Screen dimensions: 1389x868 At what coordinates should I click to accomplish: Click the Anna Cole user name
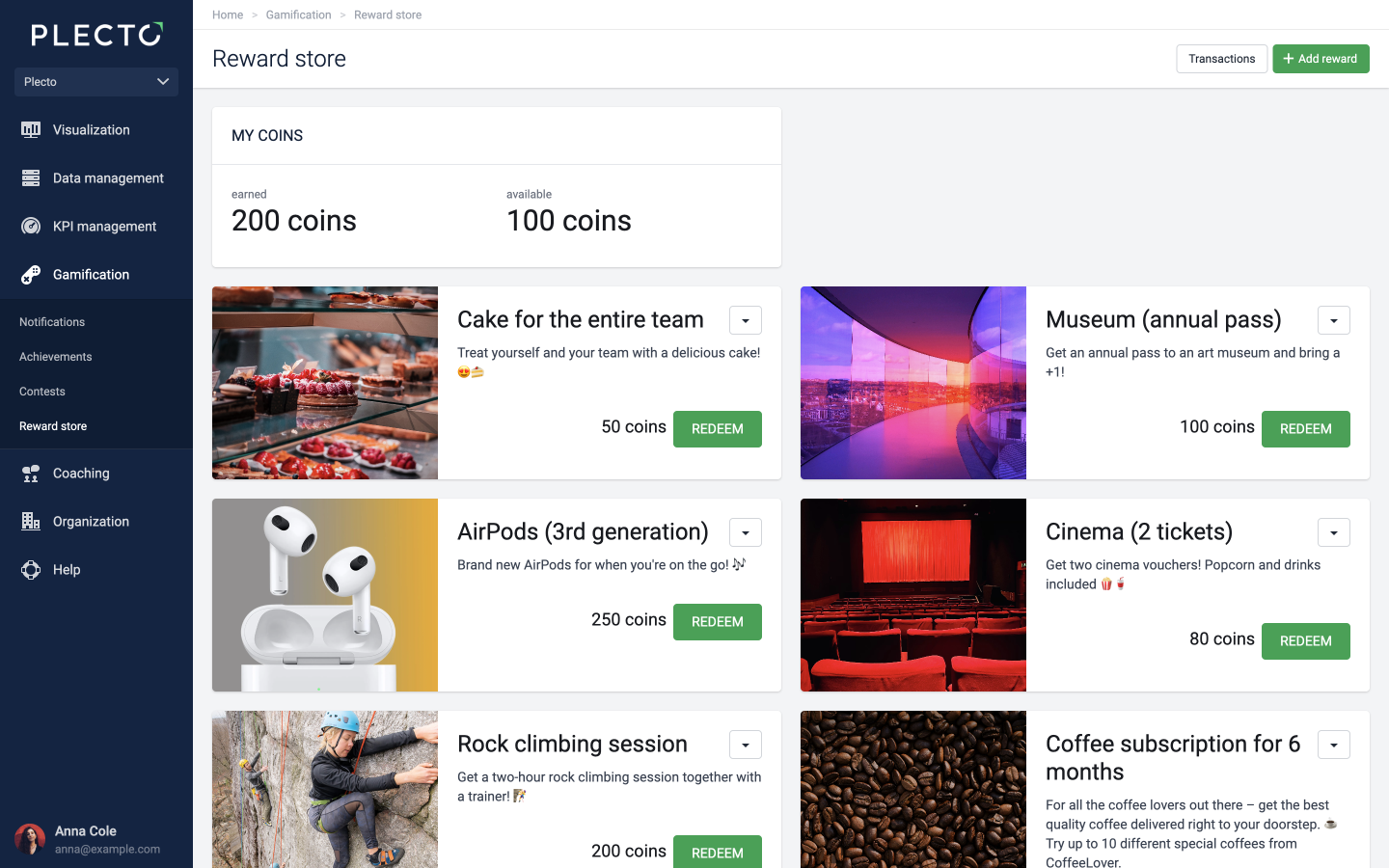(x=86, y=830)
